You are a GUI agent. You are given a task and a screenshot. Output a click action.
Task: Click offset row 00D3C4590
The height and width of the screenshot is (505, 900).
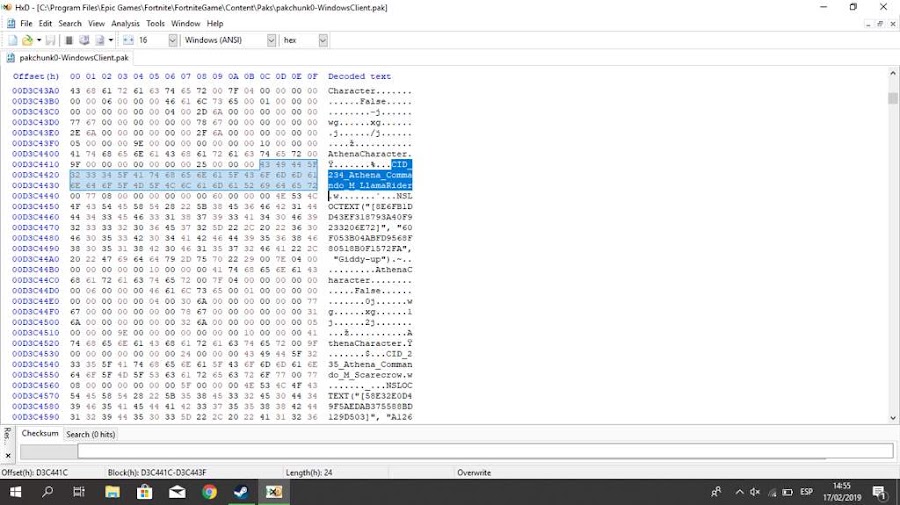click(36, 417)
